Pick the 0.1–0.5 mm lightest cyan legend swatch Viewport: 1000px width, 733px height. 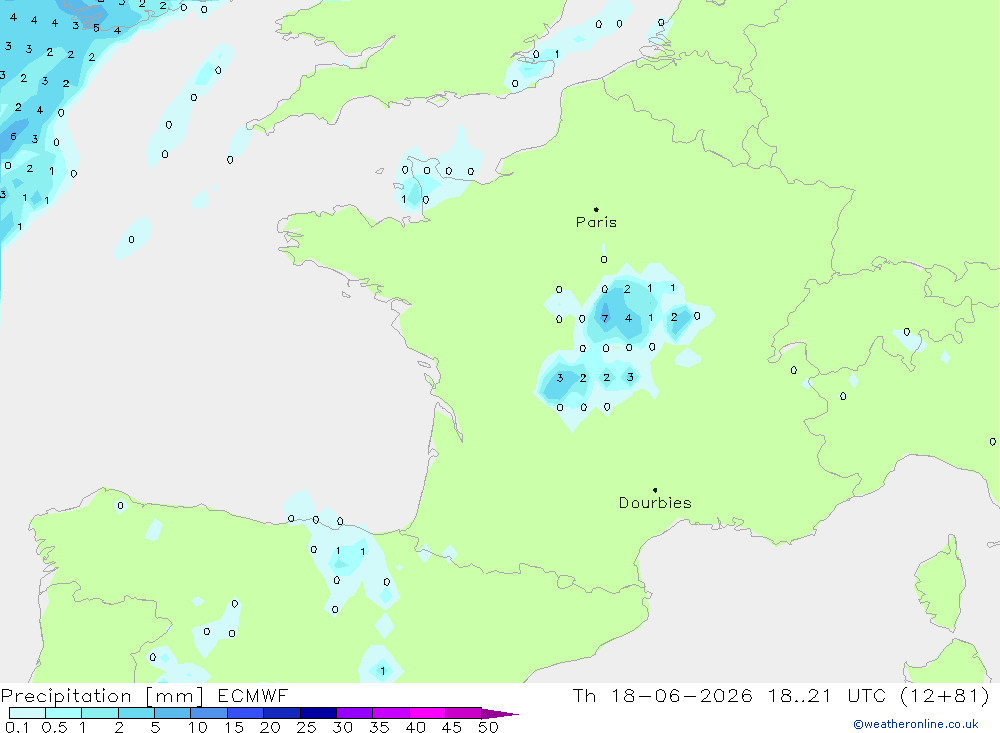click(27, 713)
